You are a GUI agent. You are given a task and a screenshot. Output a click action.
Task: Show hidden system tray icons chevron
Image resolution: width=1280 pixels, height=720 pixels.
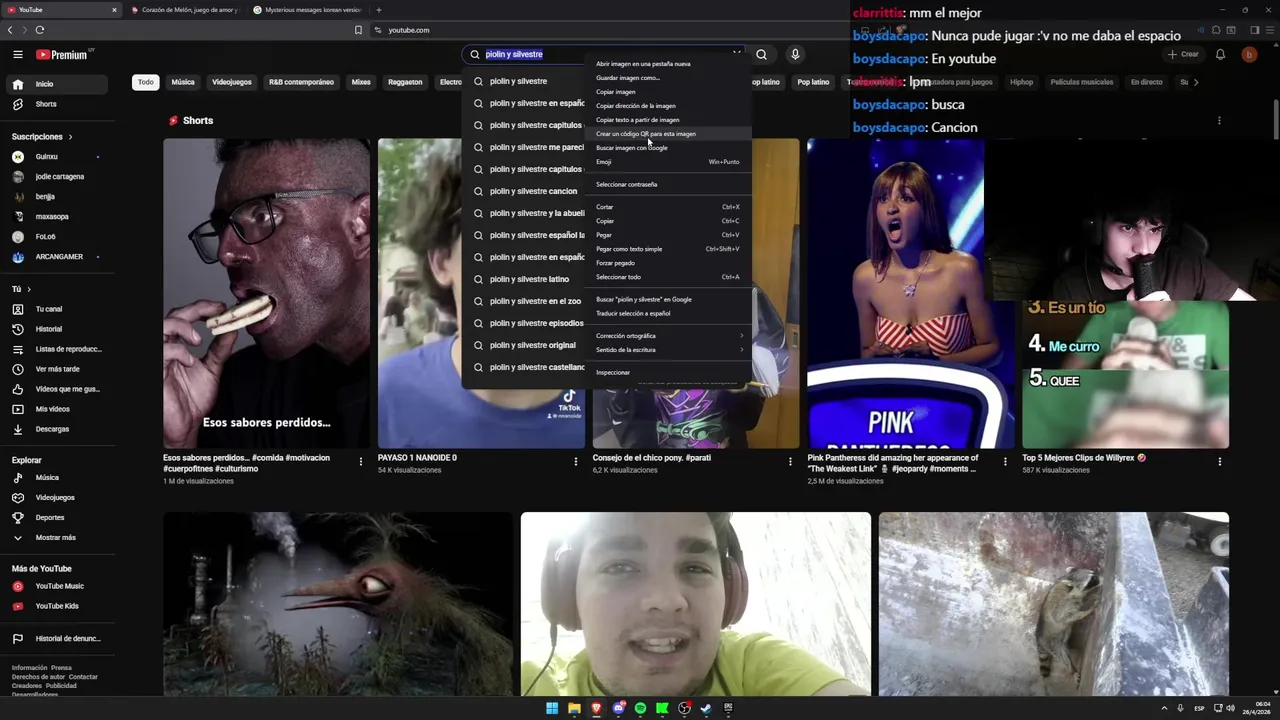[x=1164, y=708]
